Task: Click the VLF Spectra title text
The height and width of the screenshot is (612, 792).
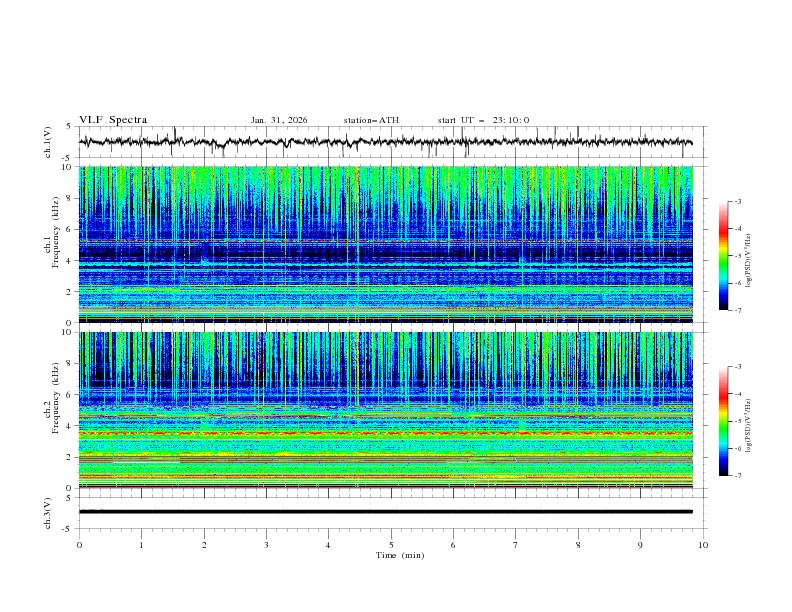Action: [113, 120]
